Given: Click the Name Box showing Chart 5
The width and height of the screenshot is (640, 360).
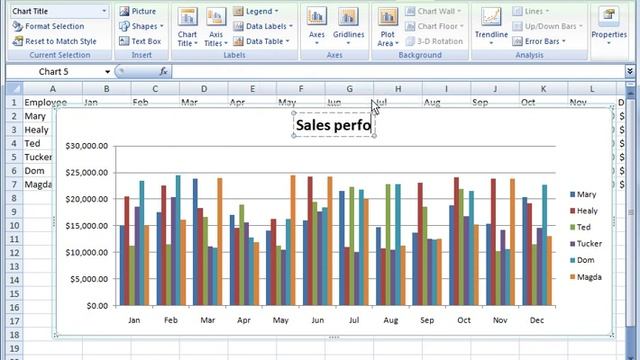Looking at the screenshot, I should (x=54, y=72).
